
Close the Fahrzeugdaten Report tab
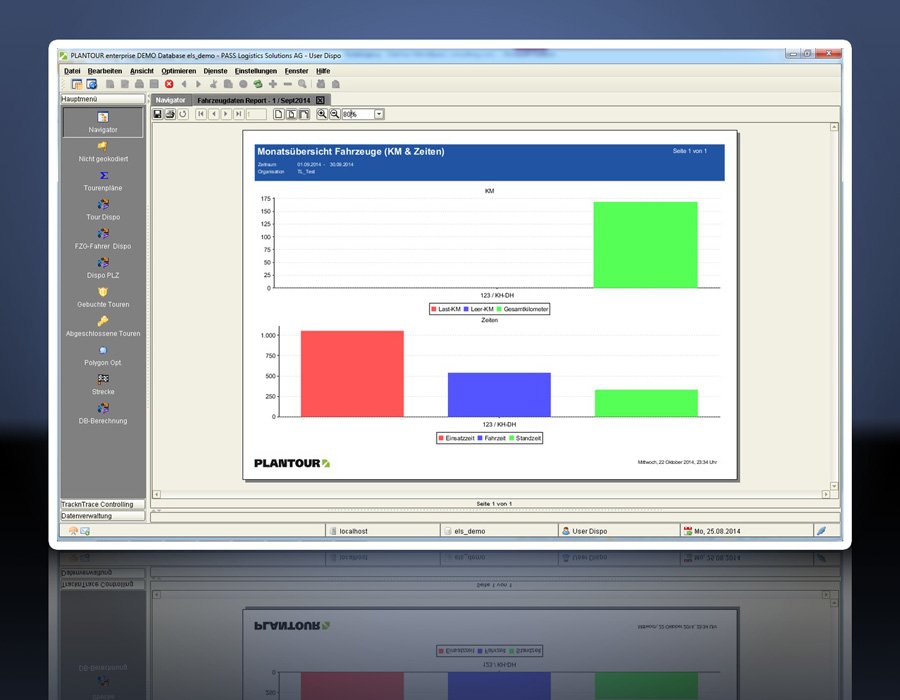[320, 100]
